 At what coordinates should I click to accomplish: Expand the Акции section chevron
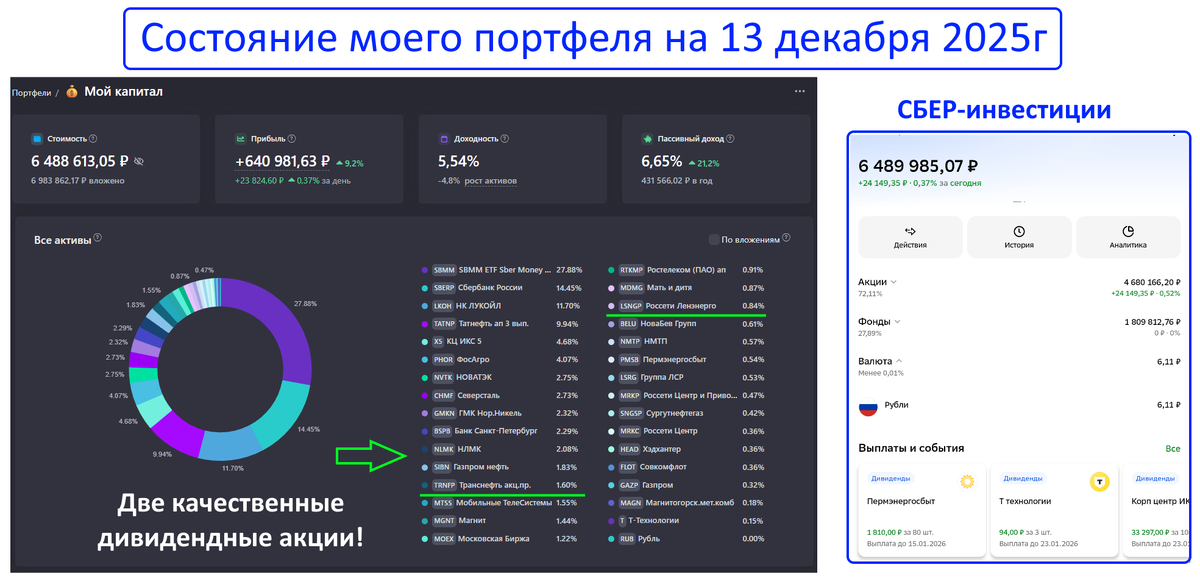(893, 282)
